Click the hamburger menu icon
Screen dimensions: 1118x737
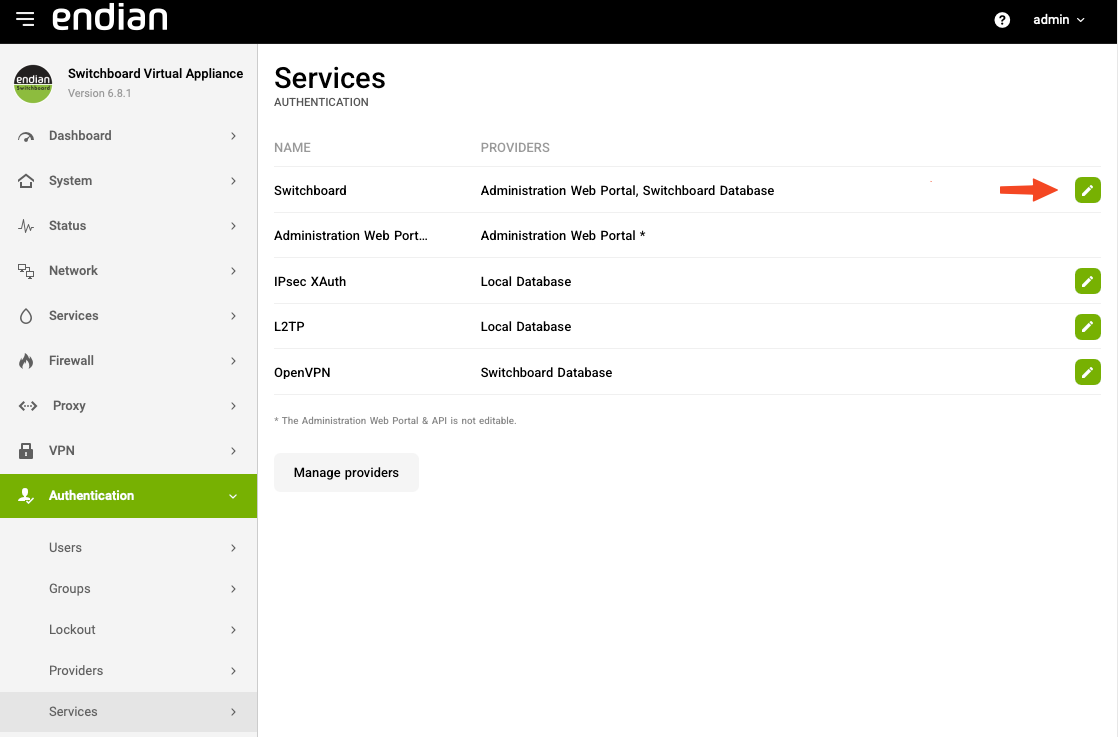point(25,20)
